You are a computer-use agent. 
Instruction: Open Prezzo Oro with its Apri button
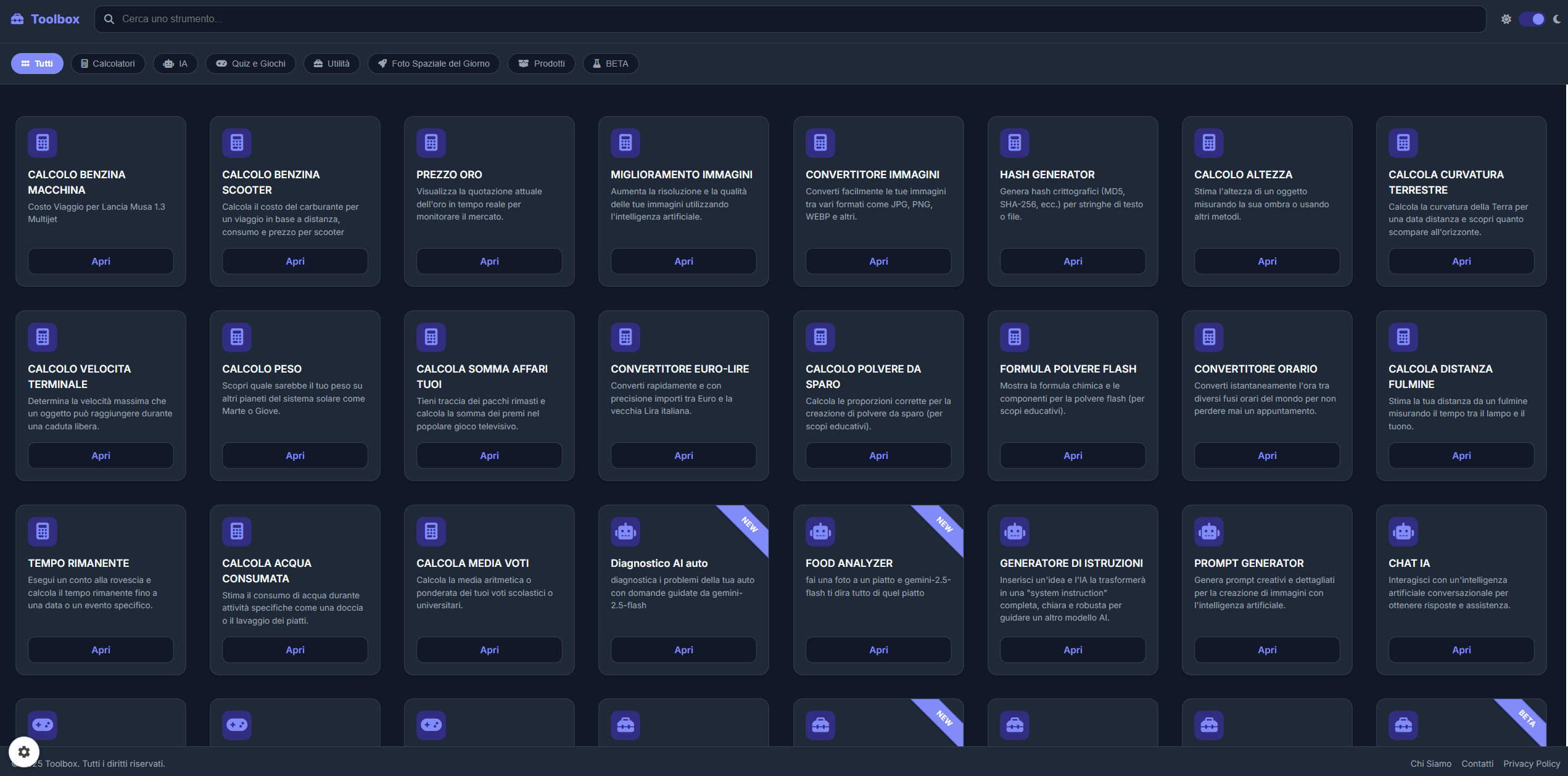[x=489, y=261]
